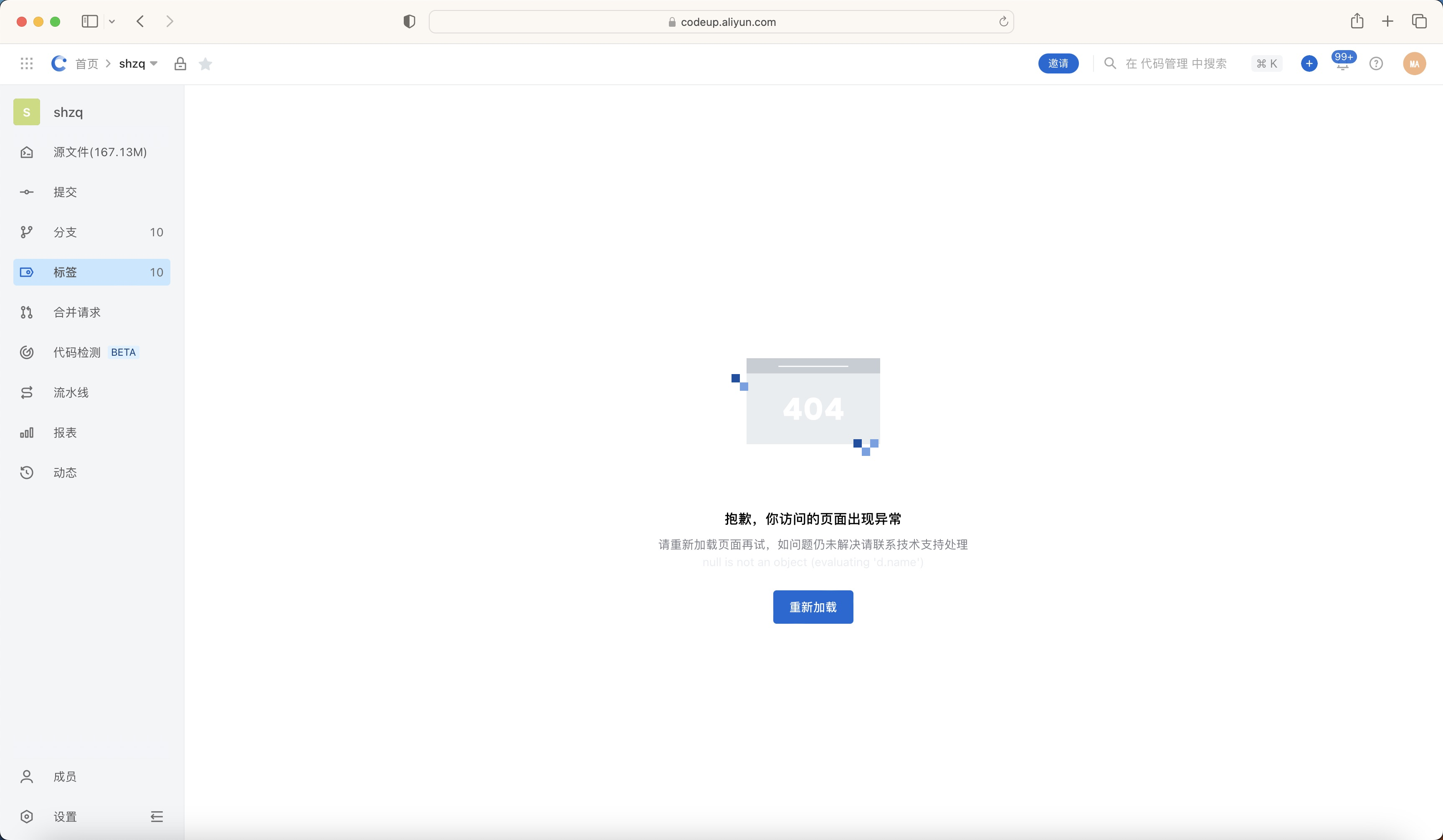Image resolution: width=1443 pixels, height=840 pixels.
Task: Collapse the sidebar with fold icon
Action: click(157, 817)
